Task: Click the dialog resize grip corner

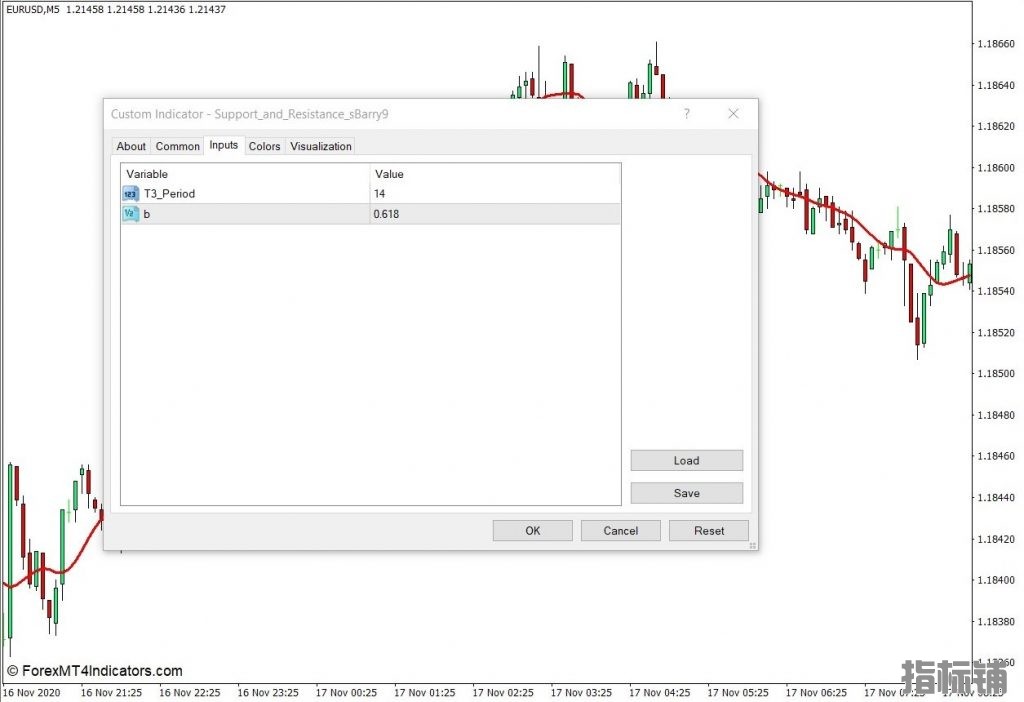Action: 752,545
